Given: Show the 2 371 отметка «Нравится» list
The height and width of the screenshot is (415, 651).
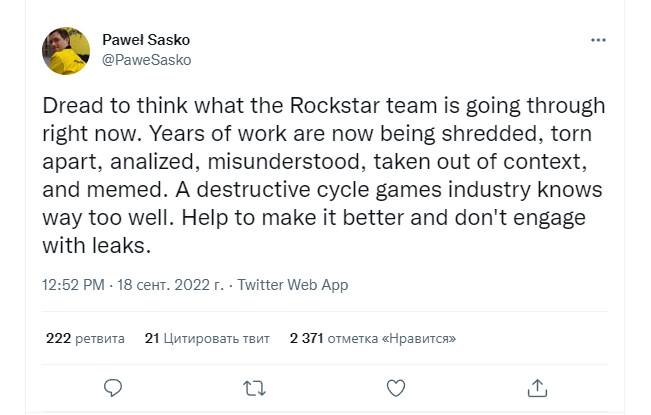Looking at the screenshot, I should pos(372,338).
